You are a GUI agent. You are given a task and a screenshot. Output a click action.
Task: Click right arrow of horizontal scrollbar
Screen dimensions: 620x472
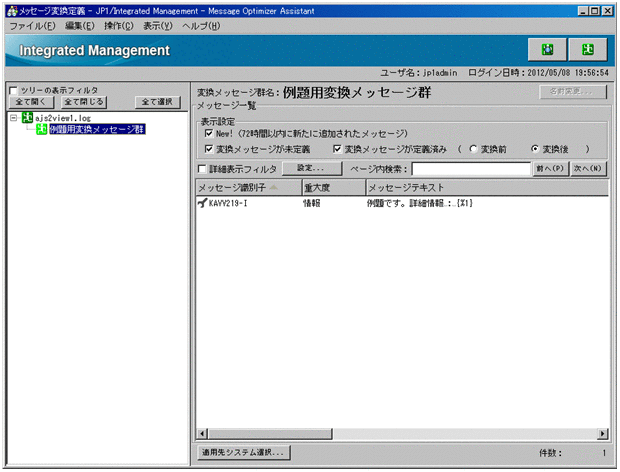coord(603,434)
